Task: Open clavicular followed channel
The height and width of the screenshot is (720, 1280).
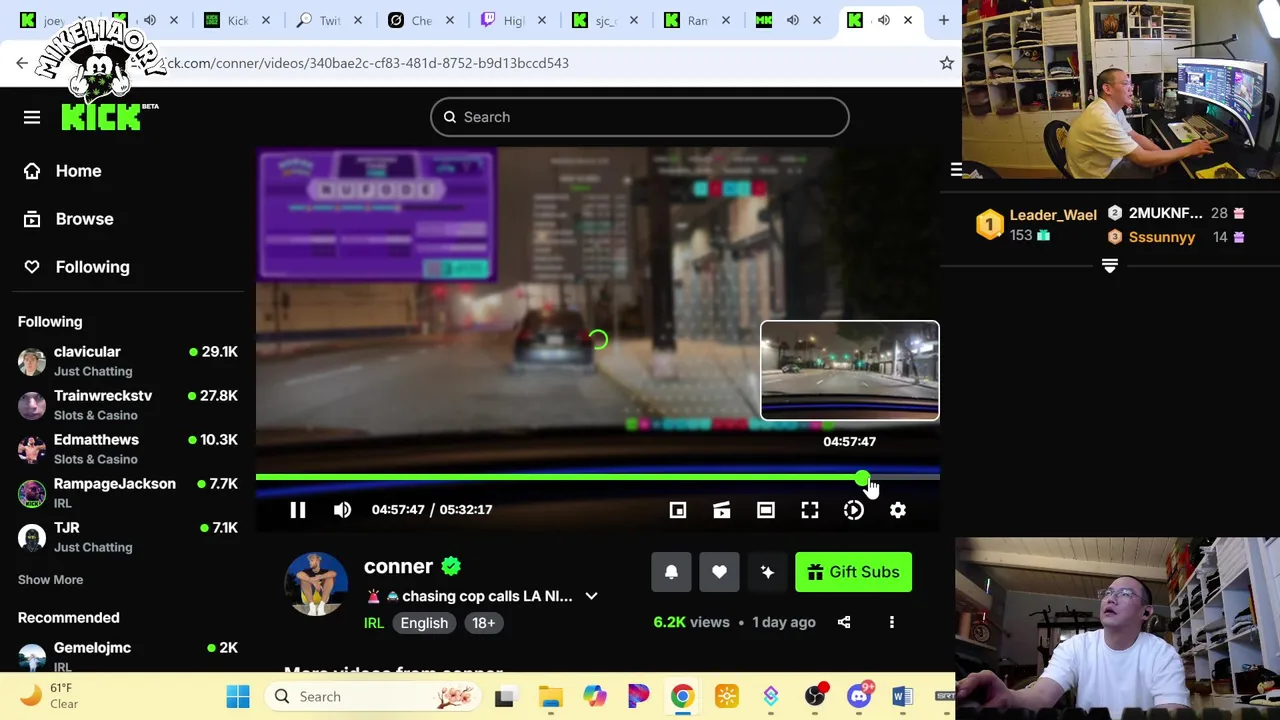Action: tap(128, 361)
